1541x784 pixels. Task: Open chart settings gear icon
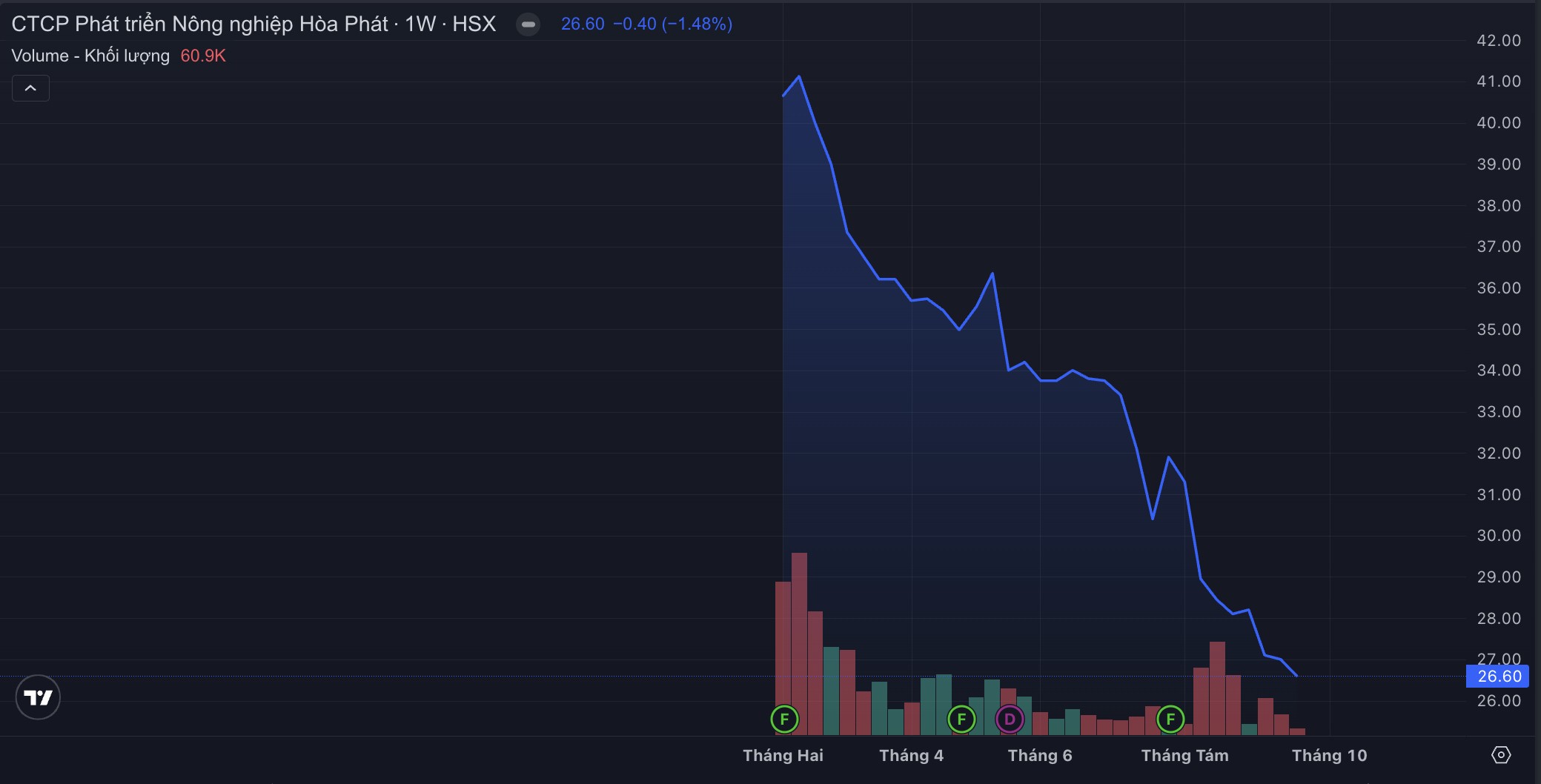tap(1500, 755)
